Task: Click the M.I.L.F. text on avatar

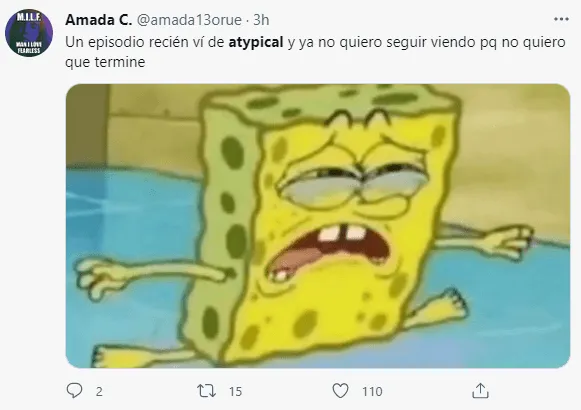Action: (x=29, y=17)
